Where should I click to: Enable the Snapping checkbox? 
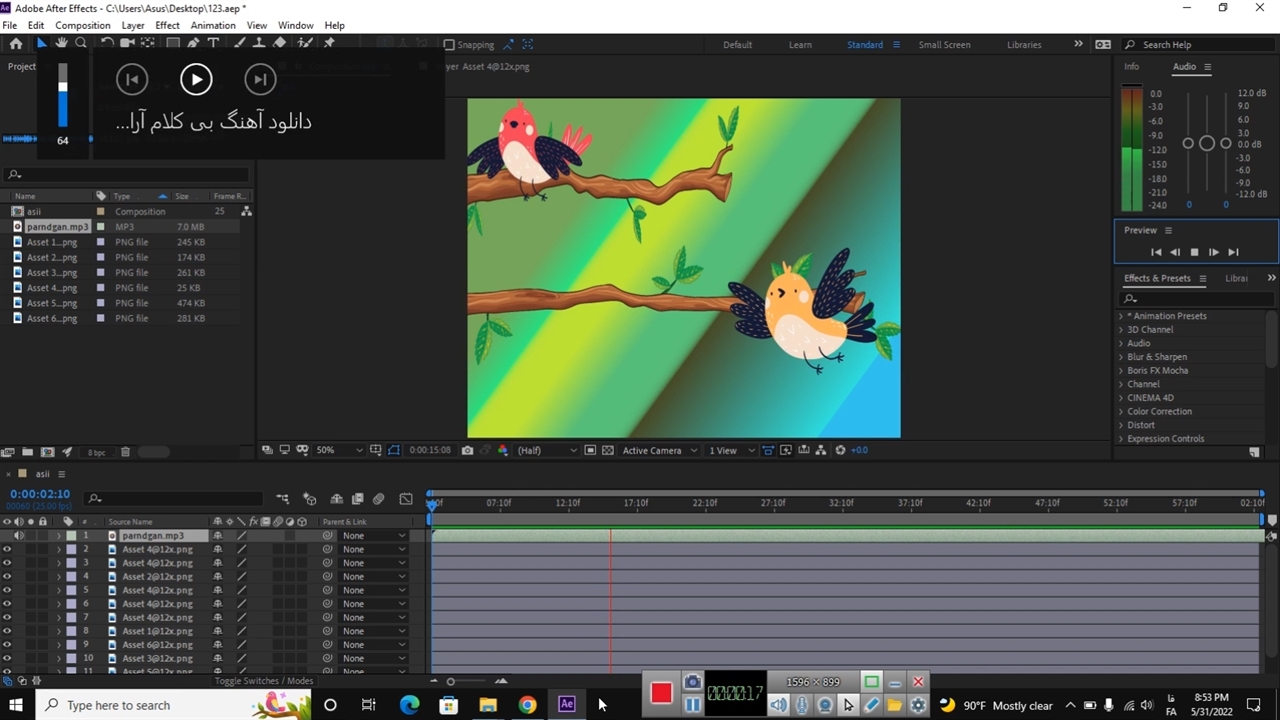pyautogui.click(x=449, y=45)
